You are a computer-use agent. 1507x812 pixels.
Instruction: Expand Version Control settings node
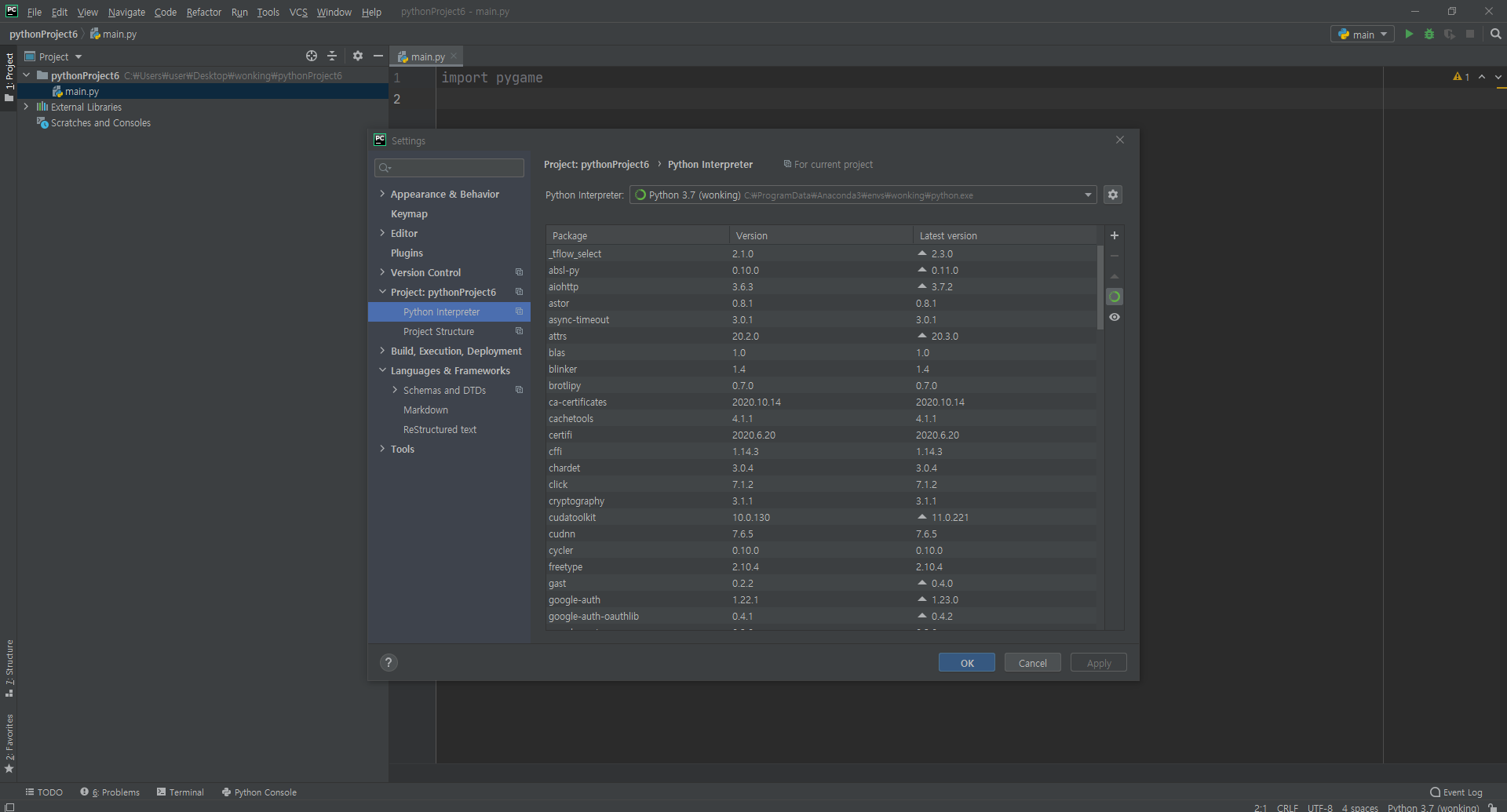pos(382,272)
